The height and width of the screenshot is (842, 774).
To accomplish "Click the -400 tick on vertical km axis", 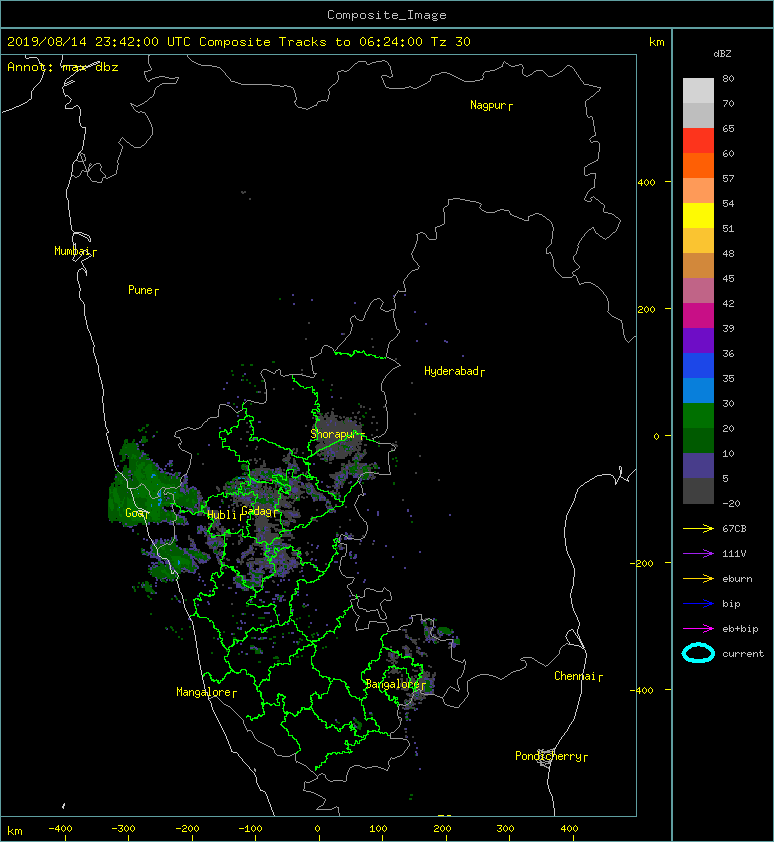I will pos(642,691).
